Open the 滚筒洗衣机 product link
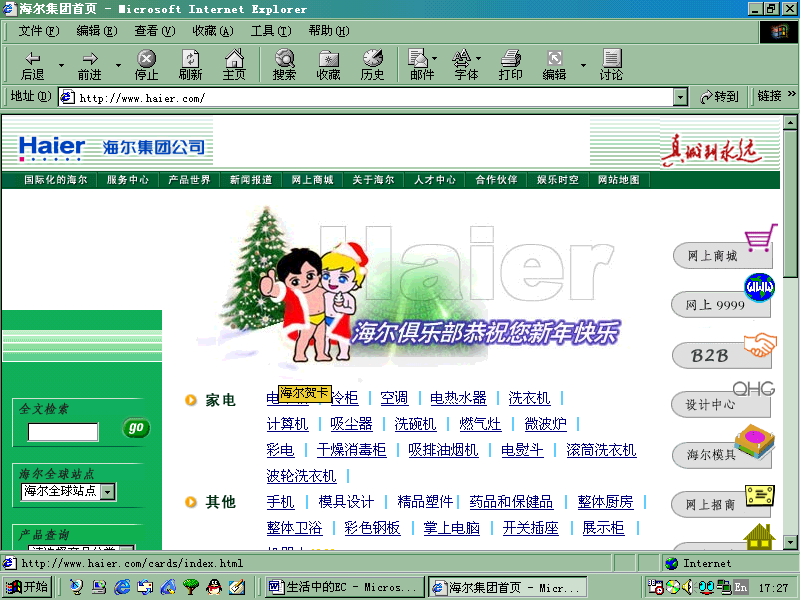800x600 pixels. pos(601,450)
